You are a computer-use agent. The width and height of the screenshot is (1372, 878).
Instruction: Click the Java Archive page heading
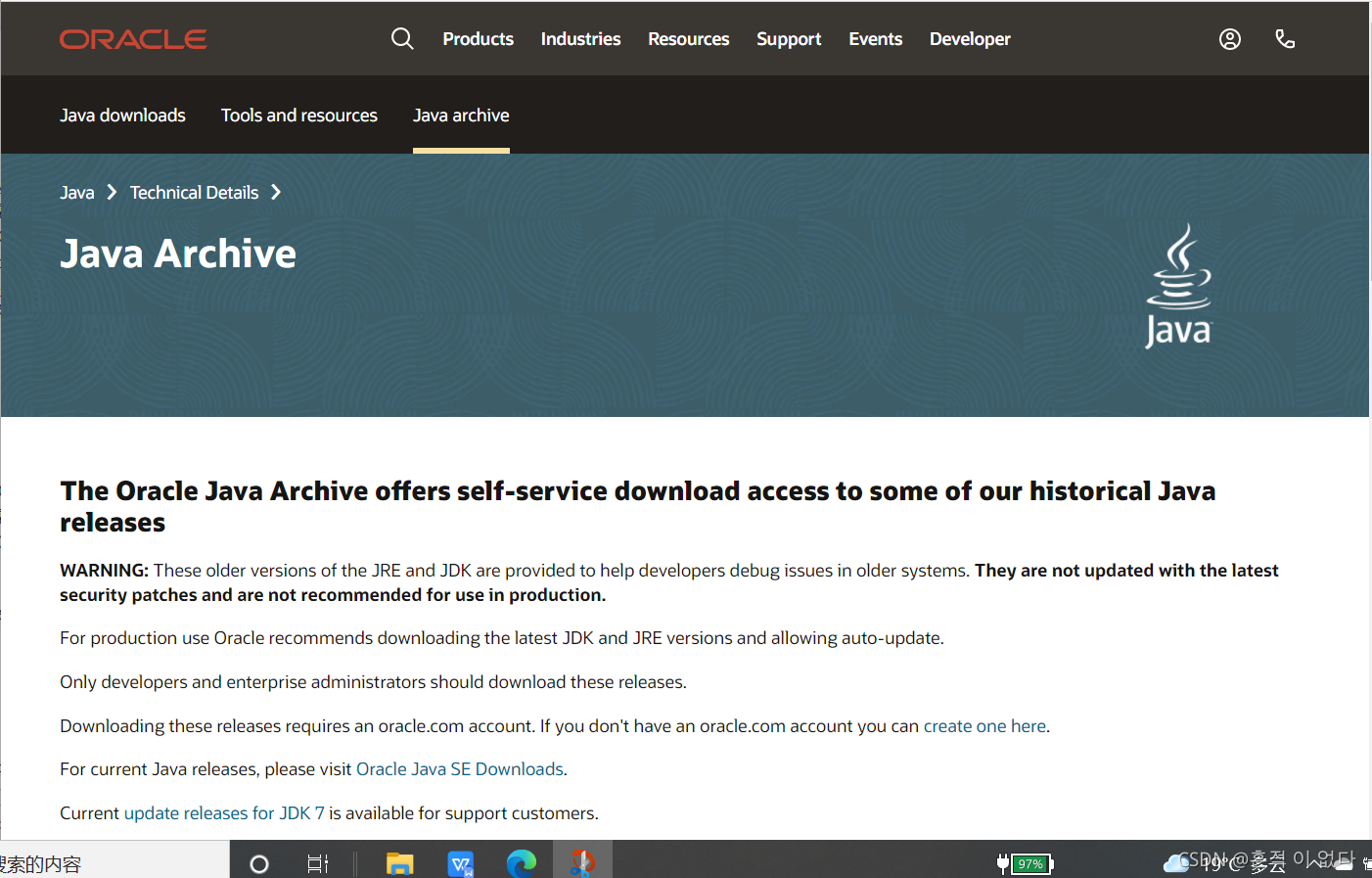coord(178,254)
